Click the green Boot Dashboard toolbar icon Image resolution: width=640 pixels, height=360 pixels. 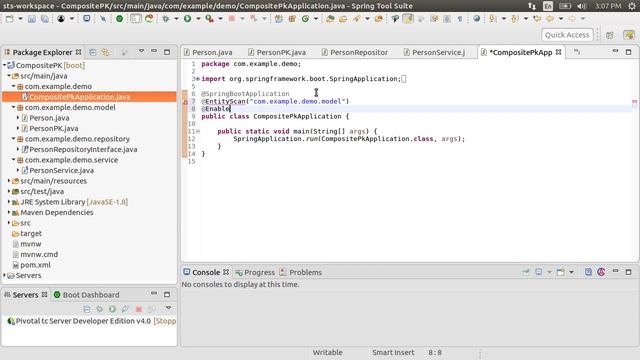(x=120, y=19)
